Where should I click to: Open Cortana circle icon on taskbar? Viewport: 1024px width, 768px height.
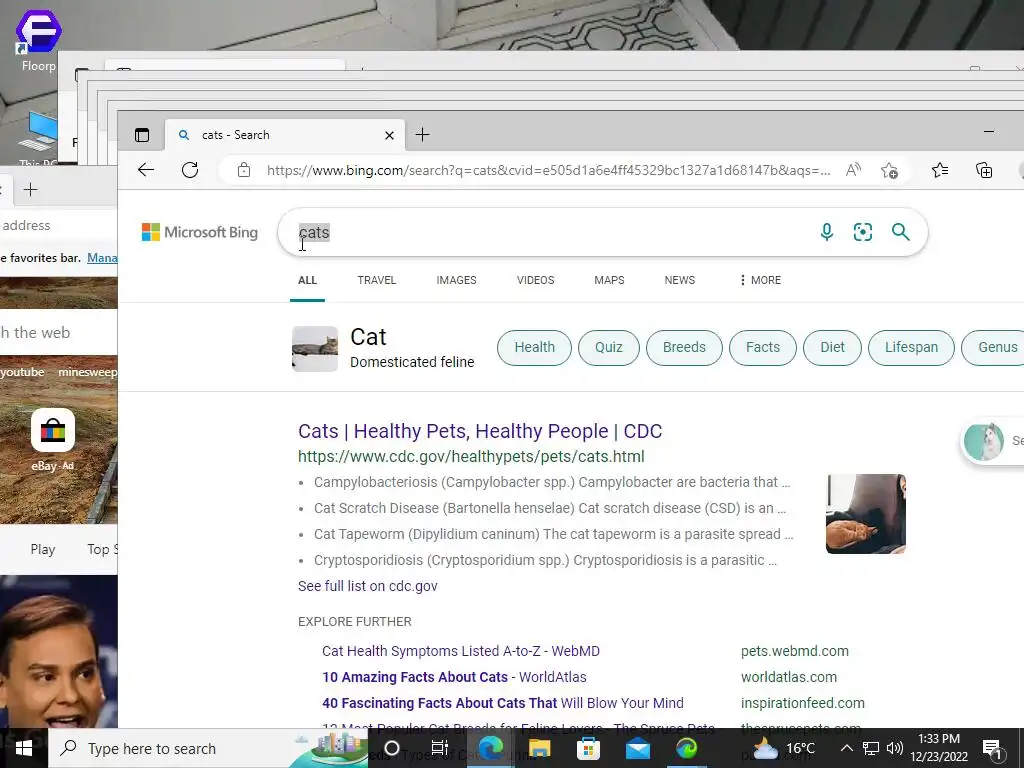click(392, 748)
